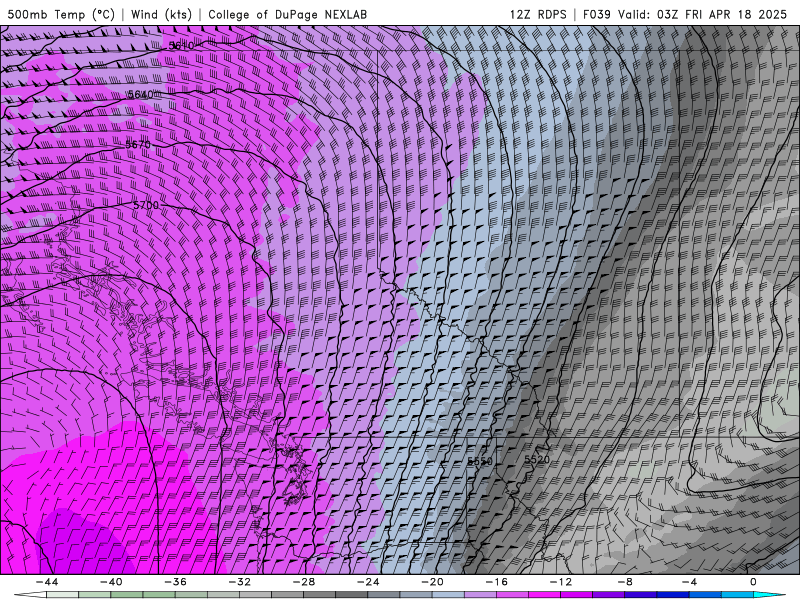The image size is (800, 600).
Task: Click the 5520 height contour label
Action: [x=537, y=459]
